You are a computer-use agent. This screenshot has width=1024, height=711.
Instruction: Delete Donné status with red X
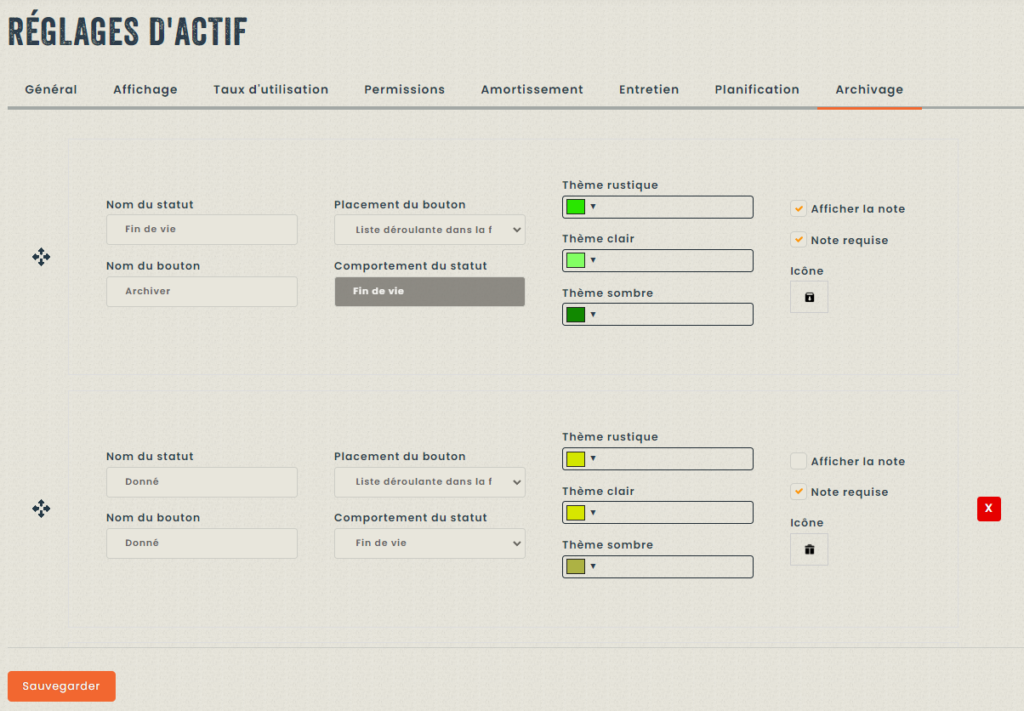pos(988,509)
